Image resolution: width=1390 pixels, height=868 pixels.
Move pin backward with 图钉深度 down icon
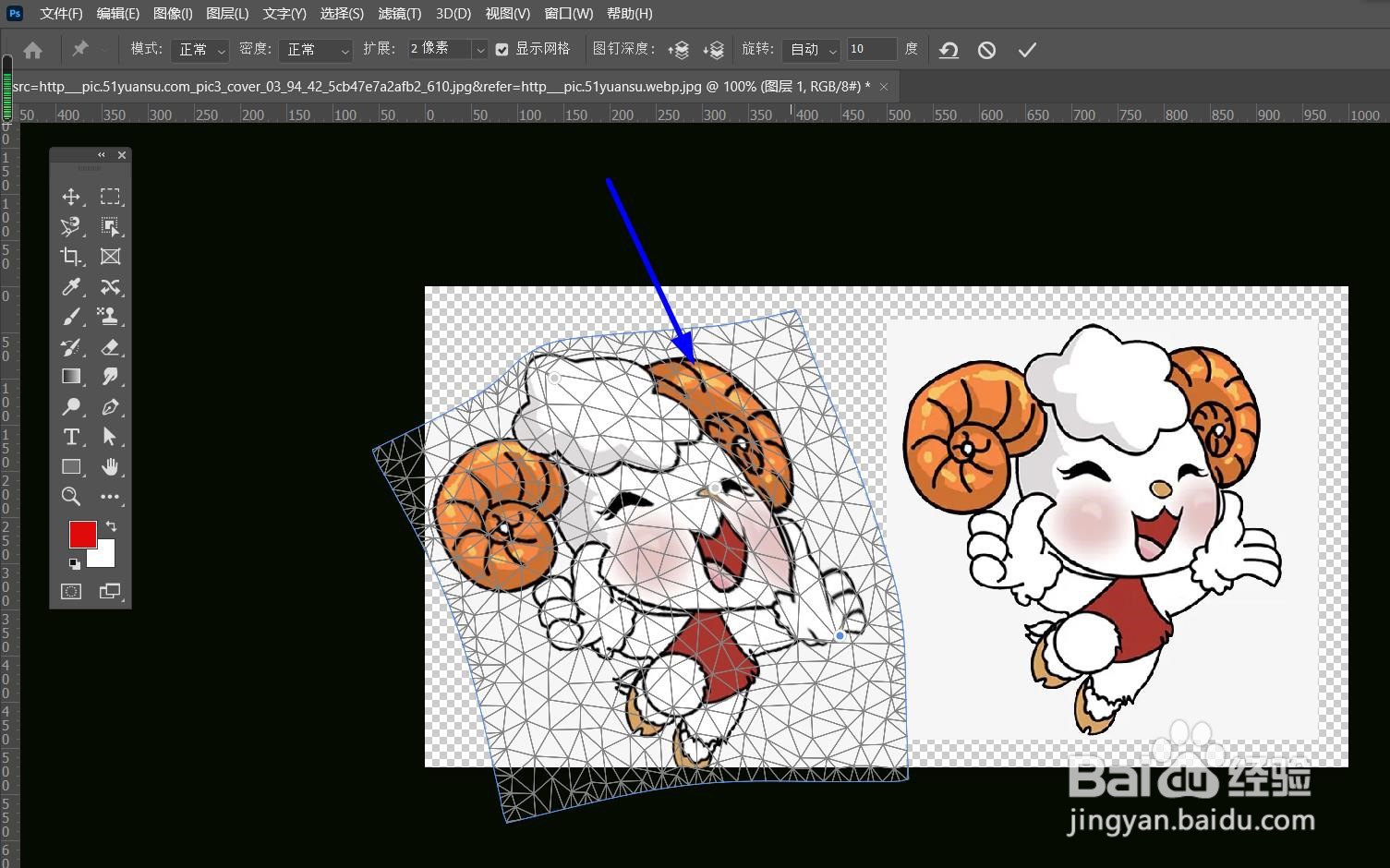click(713, 50)
